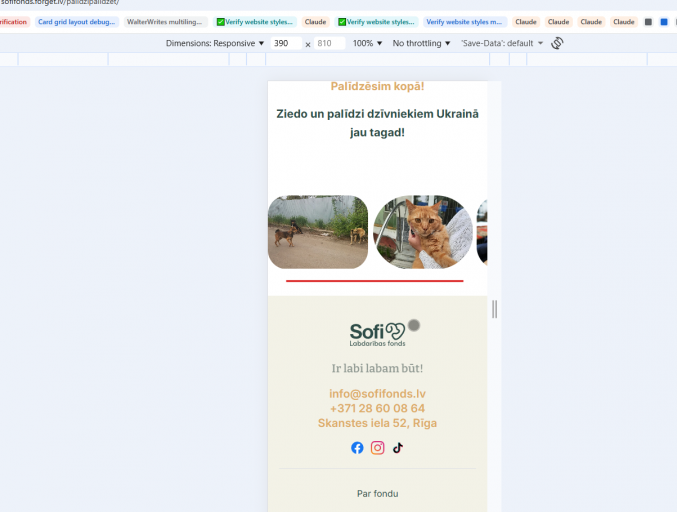The width and height of the screenshot is (677, 512).
Task: Open the Dimensions: Responsive dropdown
Action: (215, 43)
